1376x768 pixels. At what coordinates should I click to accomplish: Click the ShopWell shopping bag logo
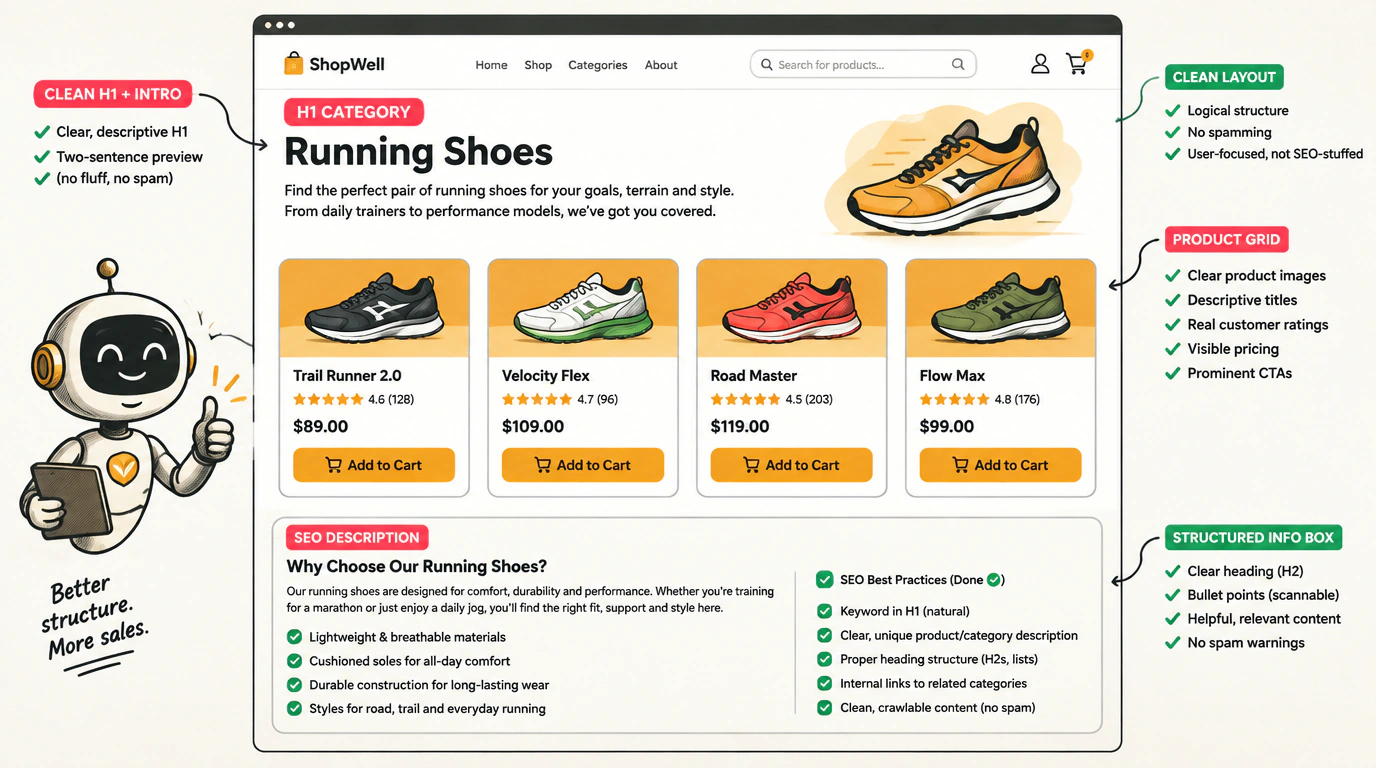click(x=293, y=64)
